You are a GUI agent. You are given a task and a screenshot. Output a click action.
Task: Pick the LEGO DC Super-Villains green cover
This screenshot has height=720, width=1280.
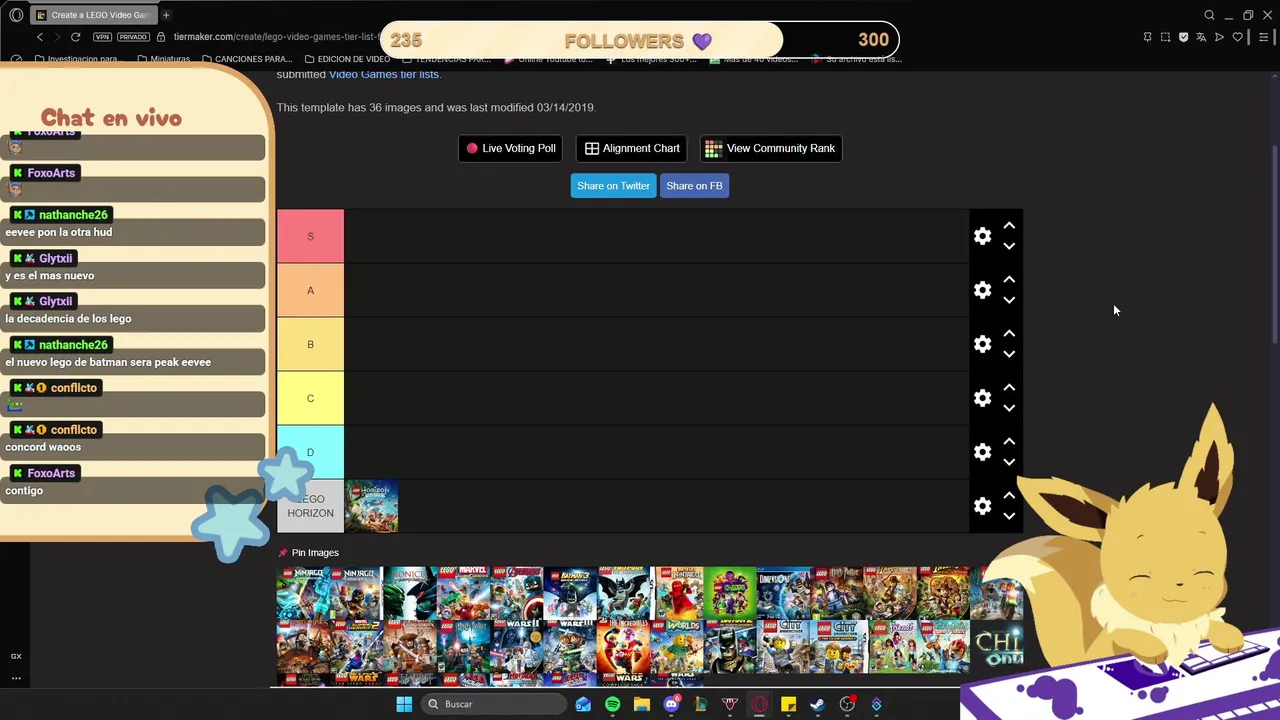(730, 593)
